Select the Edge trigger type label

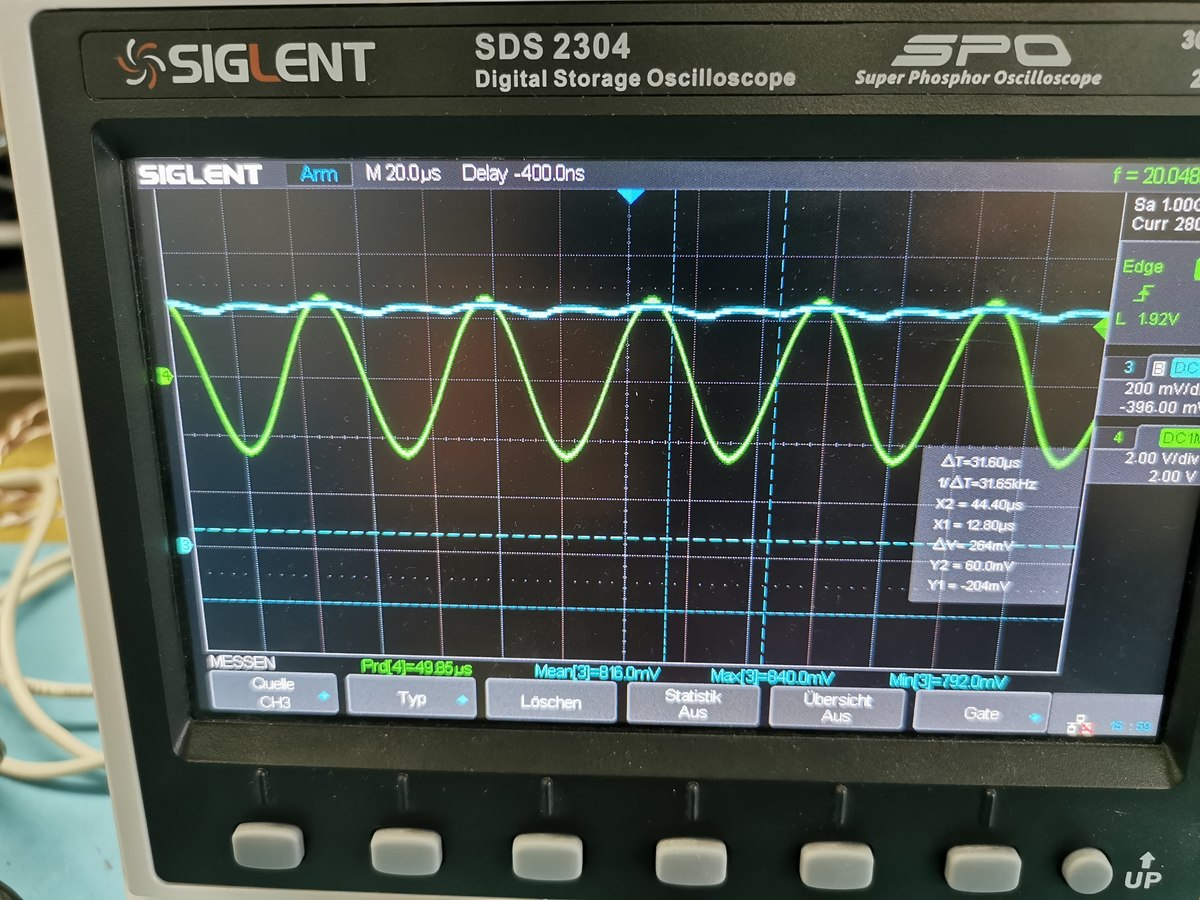tap(1143, 266)
